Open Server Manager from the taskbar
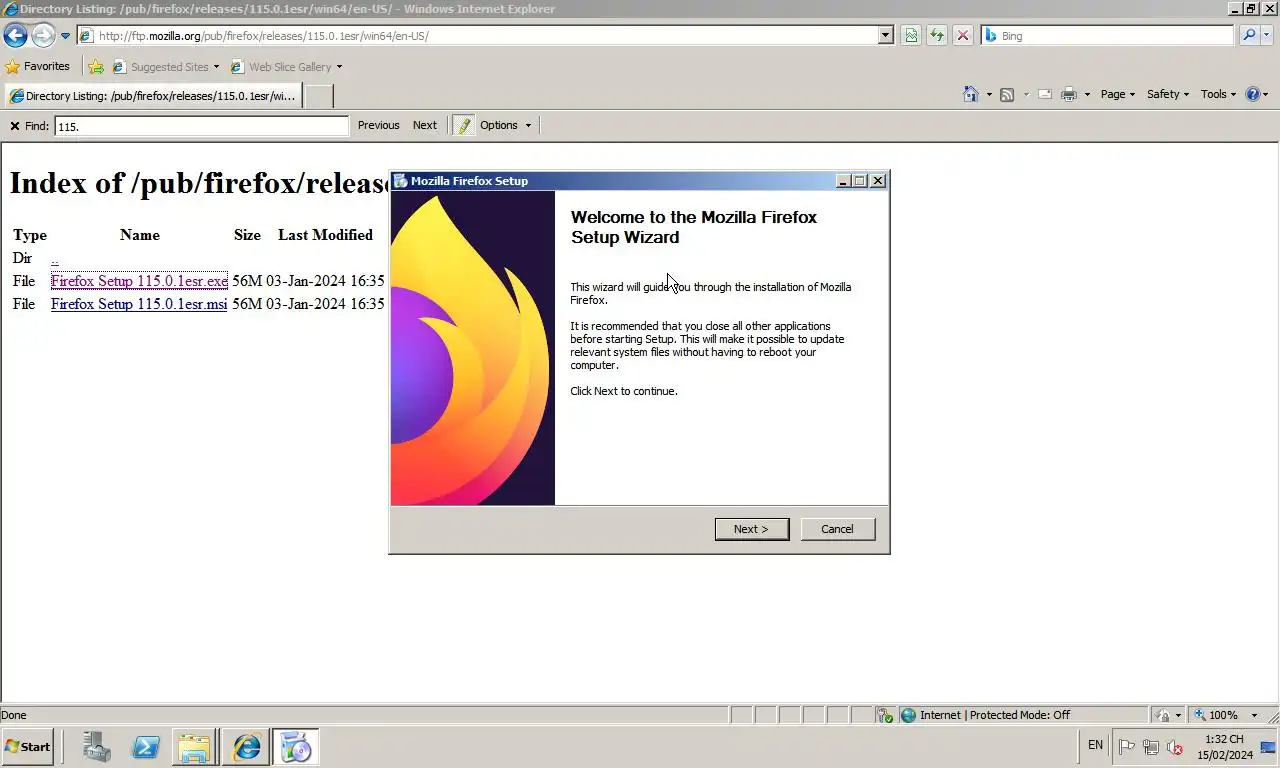The height and width of the screenshot is (768, 1280). coord(97,747)
